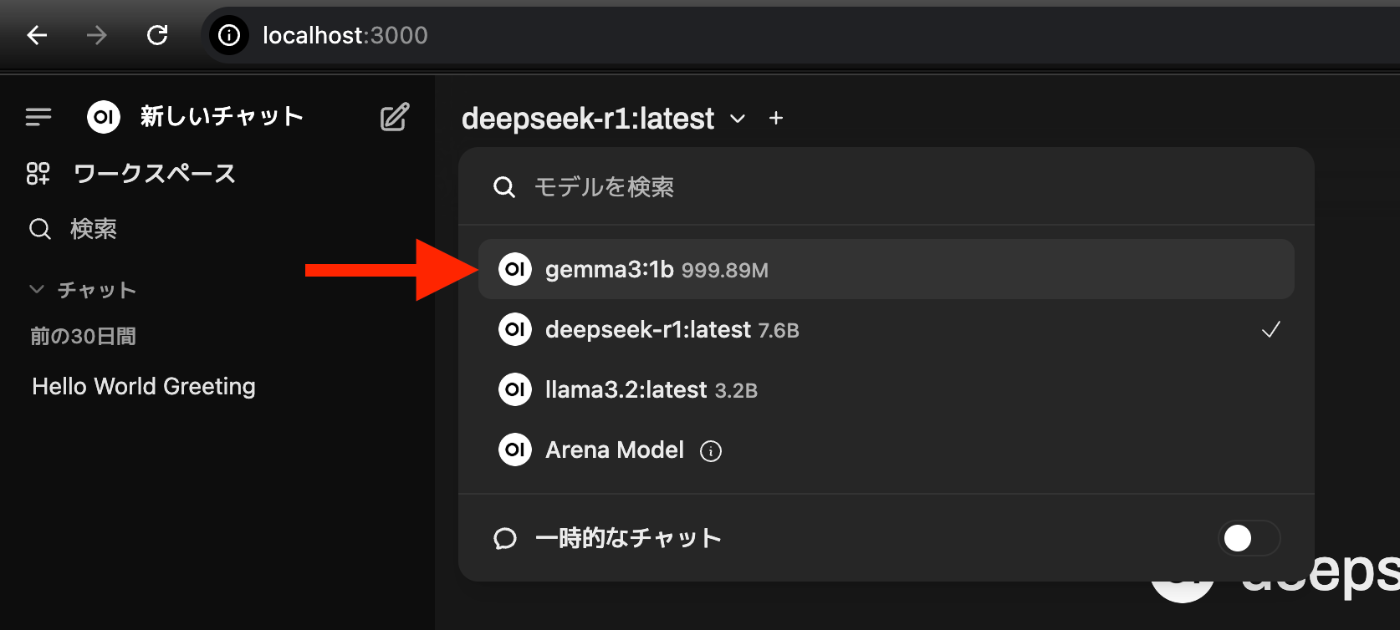Click the Arena Model logo icon
This screenshot has width=1400, height=630.
point(515,450)
